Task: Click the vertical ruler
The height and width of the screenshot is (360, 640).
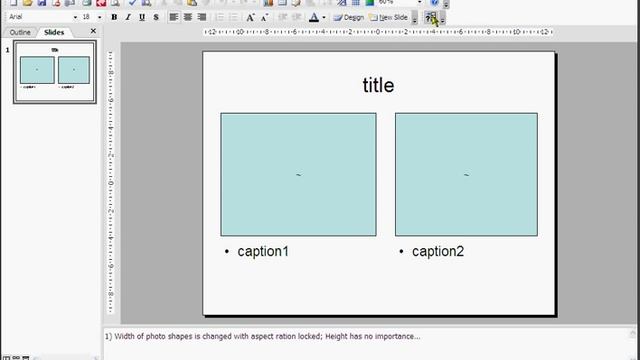Action: tap(110, 183)
